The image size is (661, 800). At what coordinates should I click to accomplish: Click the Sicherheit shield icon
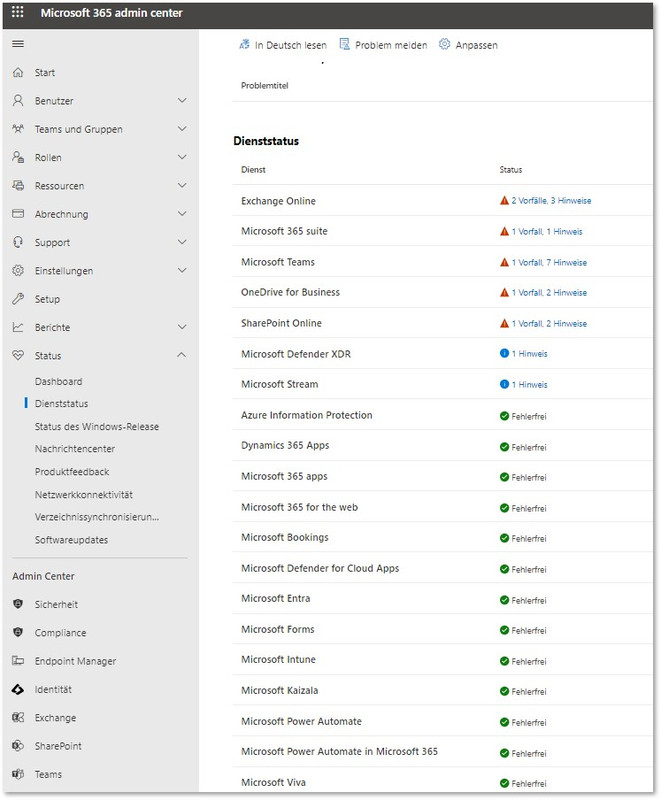[x=18, y=604]
